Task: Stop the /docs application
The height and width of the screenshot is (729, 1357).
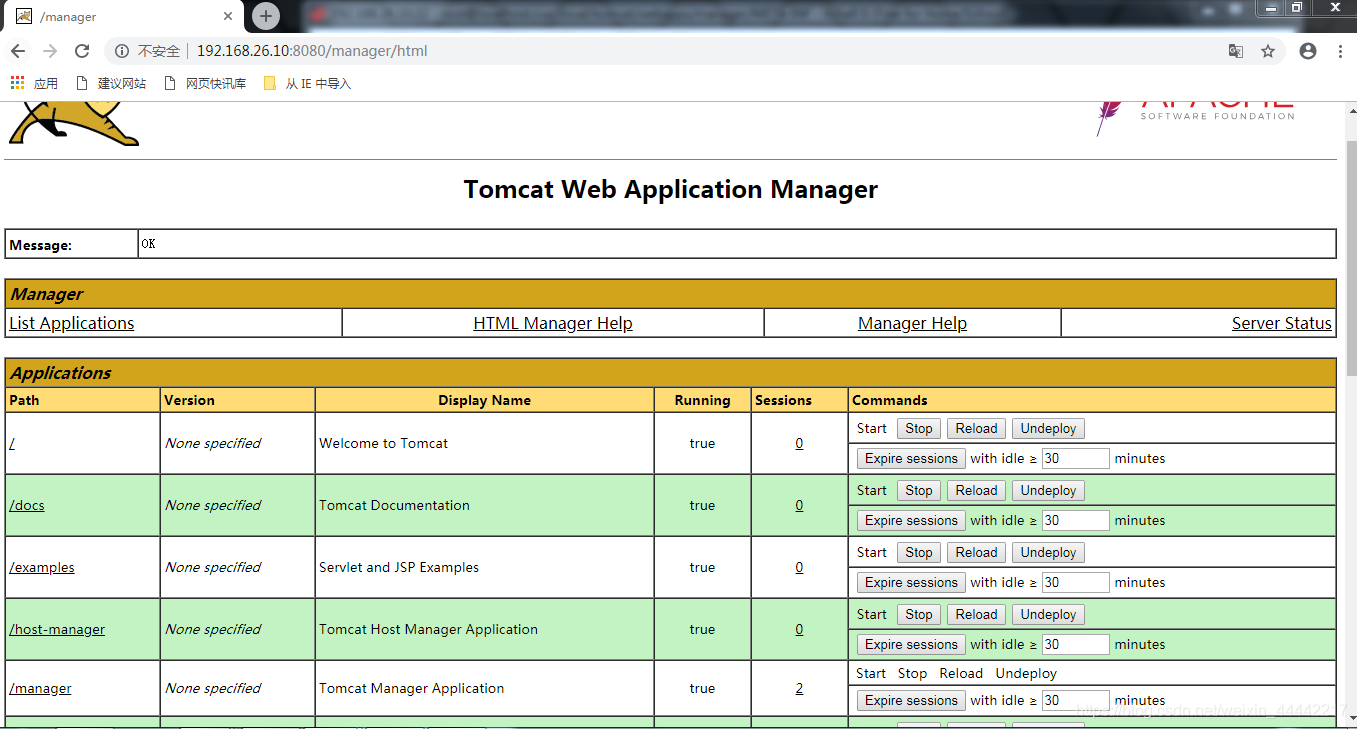Action: coord(919,490)
